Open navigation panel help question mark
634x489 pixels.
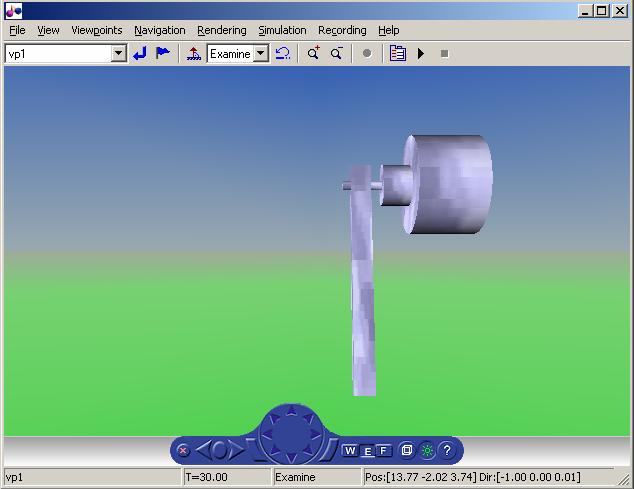pyautogui.click(x=447, y=450)
